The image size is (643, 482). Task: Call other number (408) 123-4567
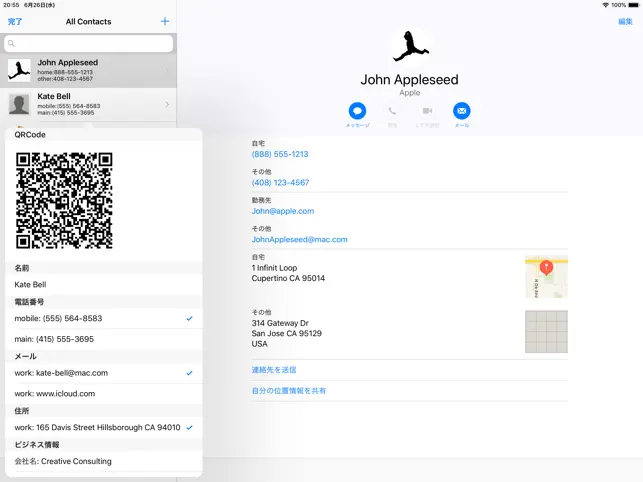(280, 183)
